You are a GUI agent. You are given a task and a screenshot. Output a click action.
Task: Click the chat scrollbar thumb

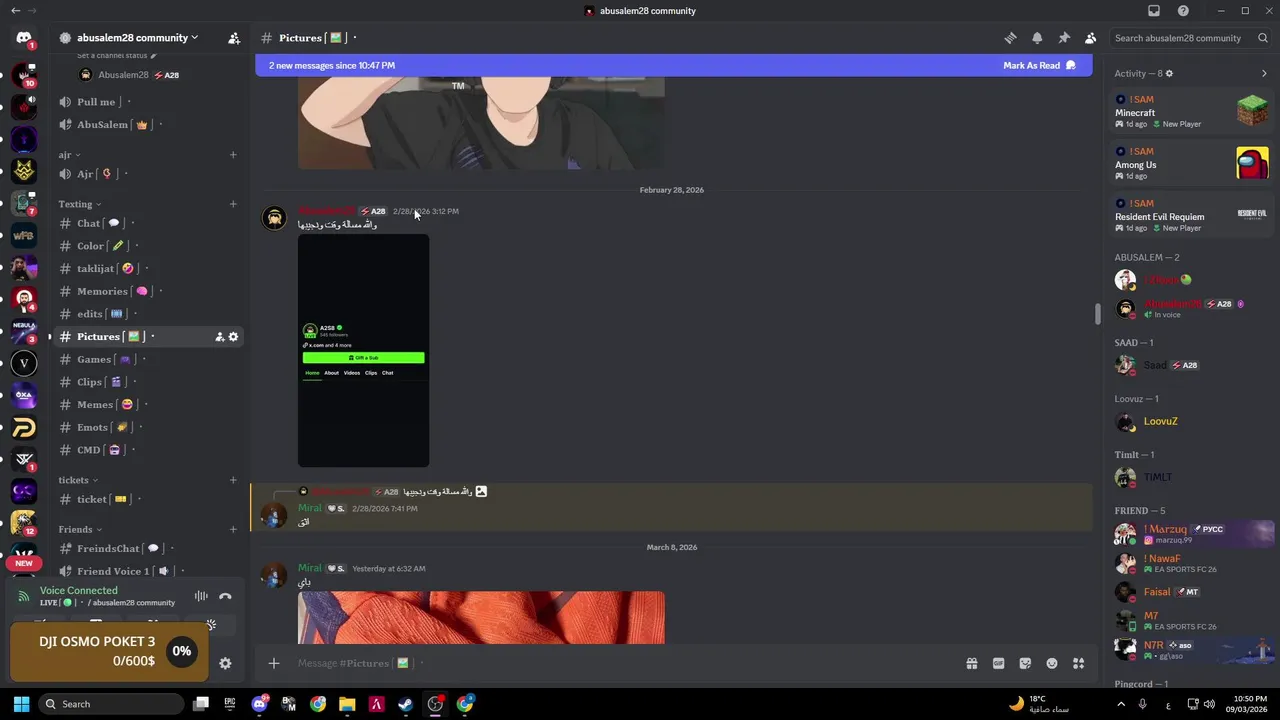[1097, 313]
